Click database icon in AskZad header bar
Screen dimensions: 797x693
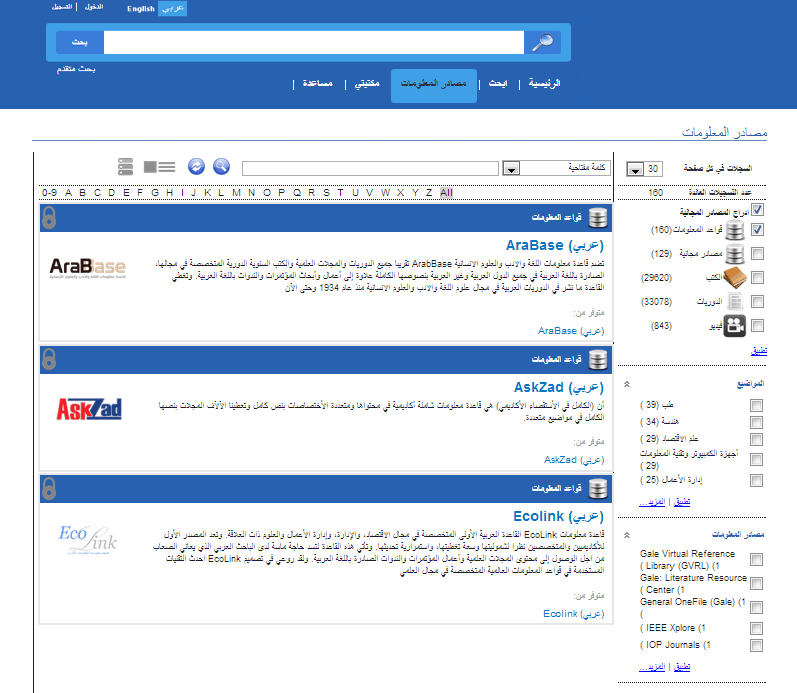[x=598, y=359]
